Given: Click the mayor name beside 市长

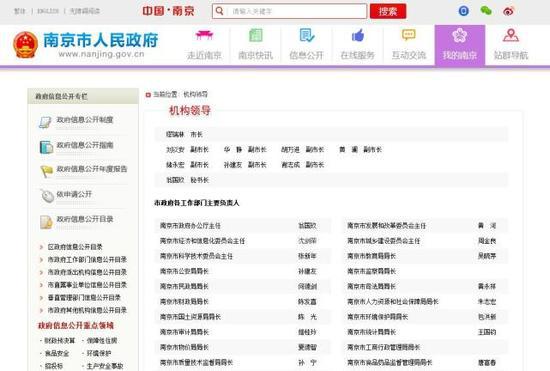Looking at the screenshot, I should point(175,134).
